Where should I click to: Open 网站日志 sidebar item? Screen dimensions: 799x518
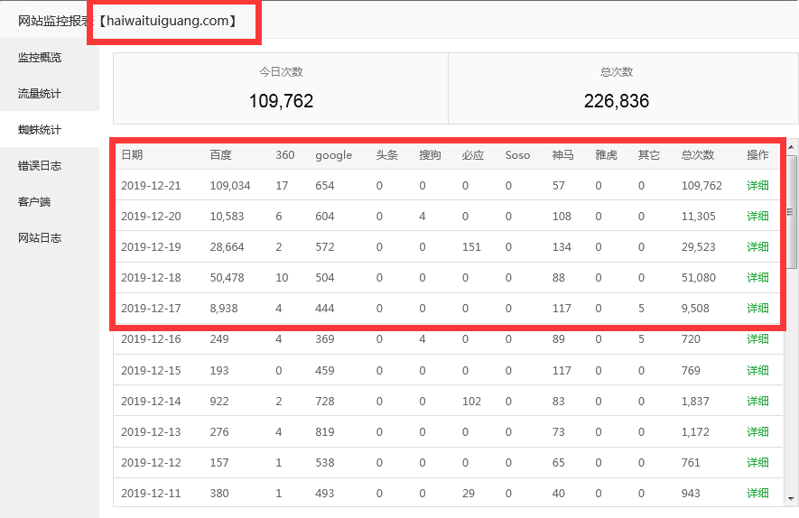(40, 238)
